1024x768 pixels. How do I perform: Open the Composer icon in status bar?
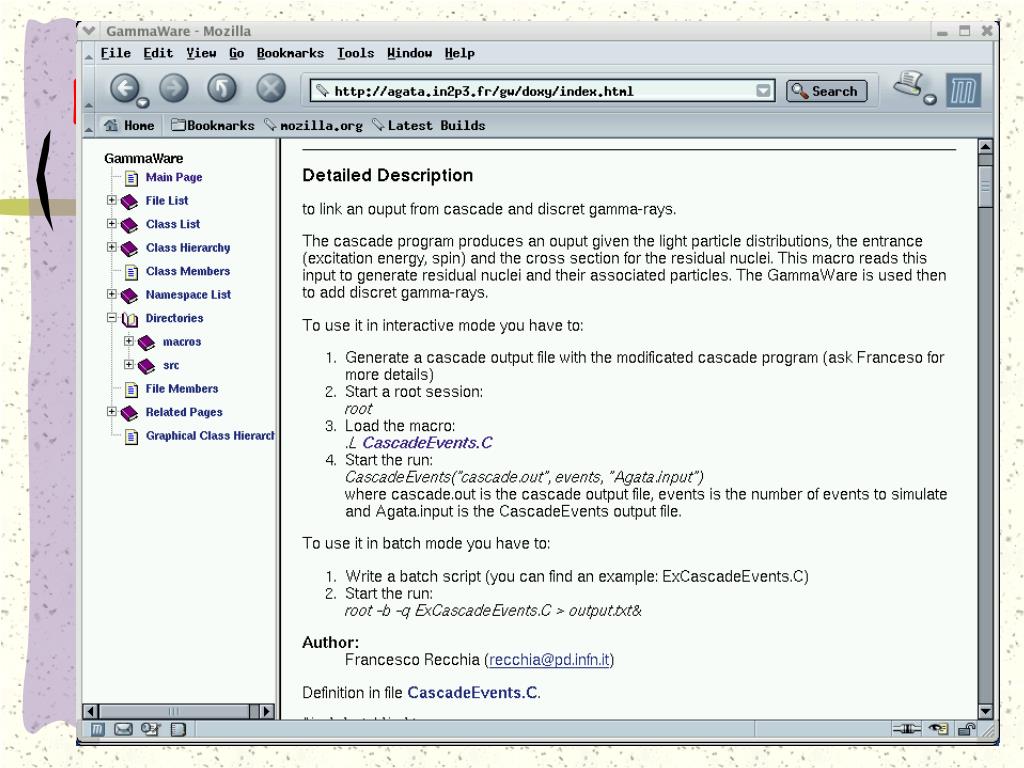point(150,729)
